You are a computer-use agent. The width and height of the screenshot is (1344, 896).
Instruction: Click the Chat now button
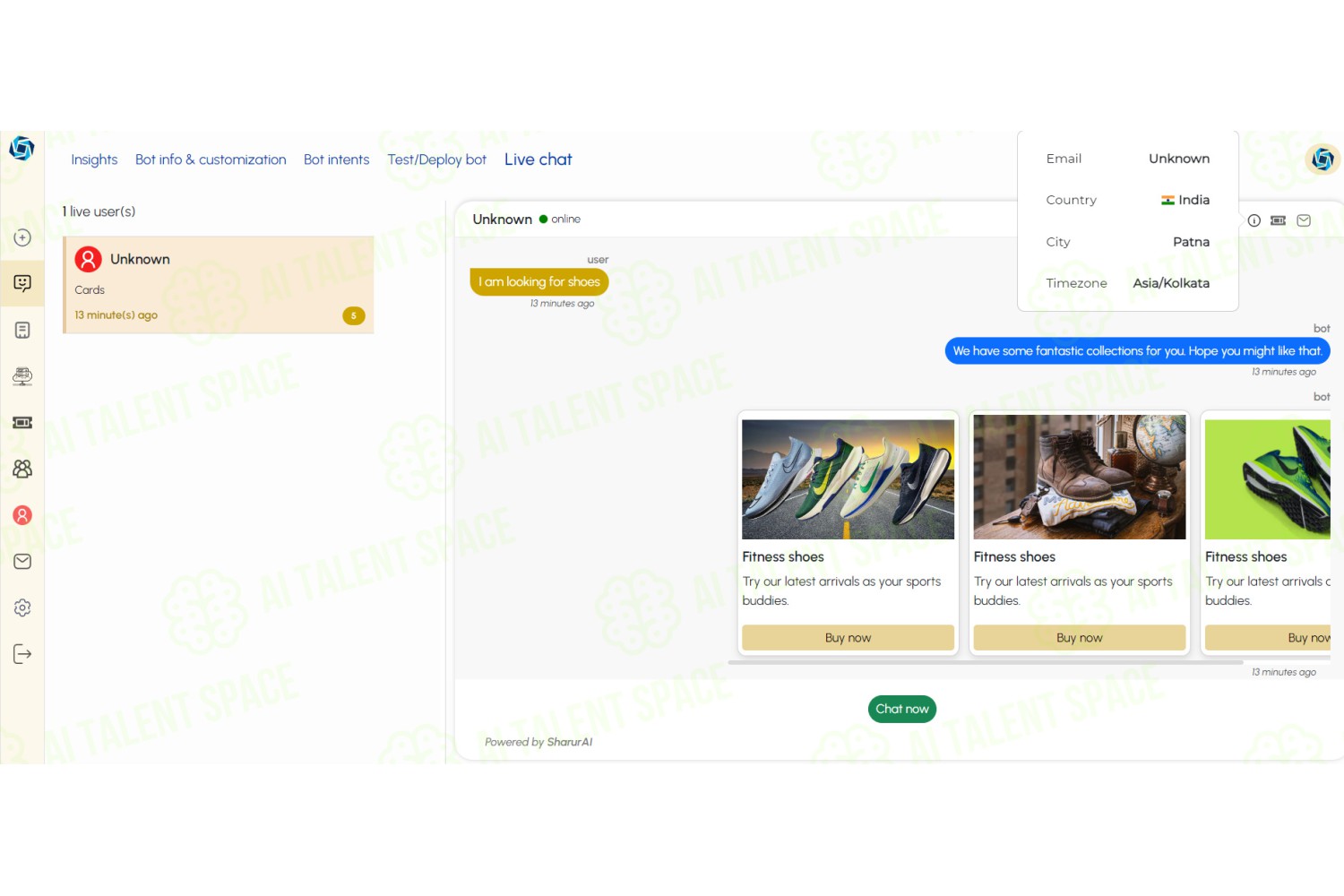(x=902, y=709)
